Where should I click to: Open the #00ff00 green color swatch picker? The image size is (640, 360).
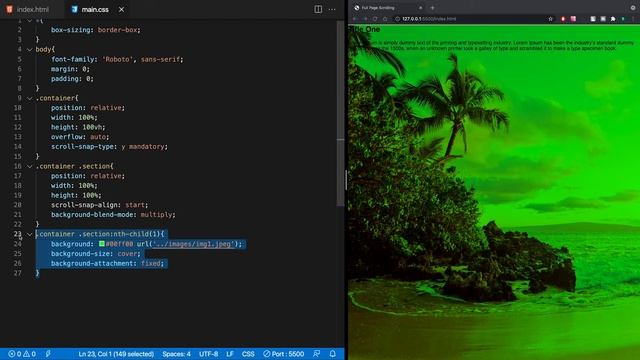102,244
